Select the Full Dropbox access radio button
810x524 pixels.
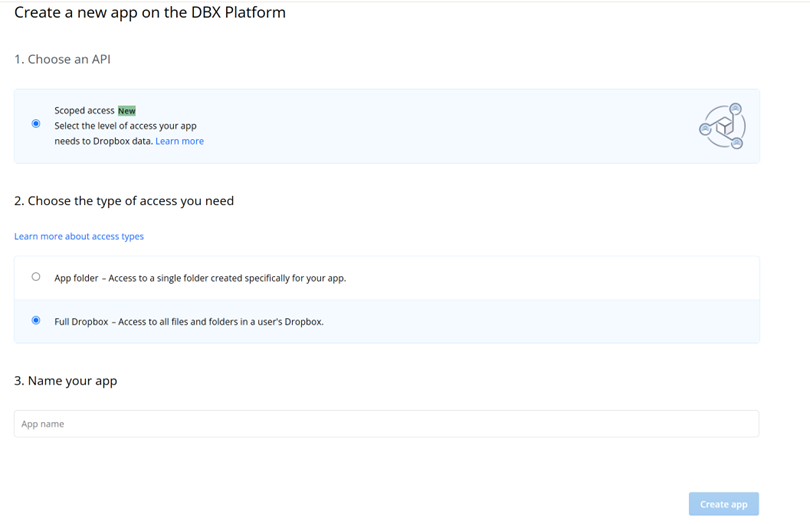36,320
